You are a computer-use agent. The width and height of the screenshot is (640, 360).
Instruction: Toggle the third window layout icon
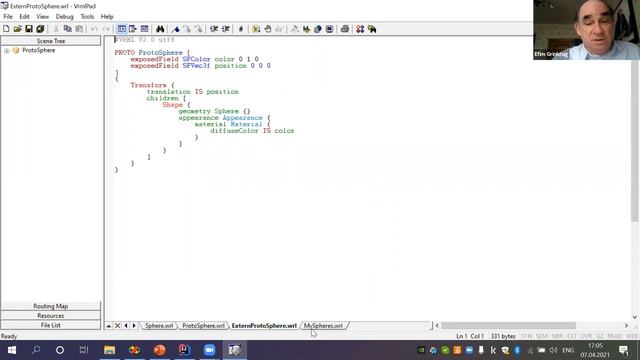click(x=144, y=29)
